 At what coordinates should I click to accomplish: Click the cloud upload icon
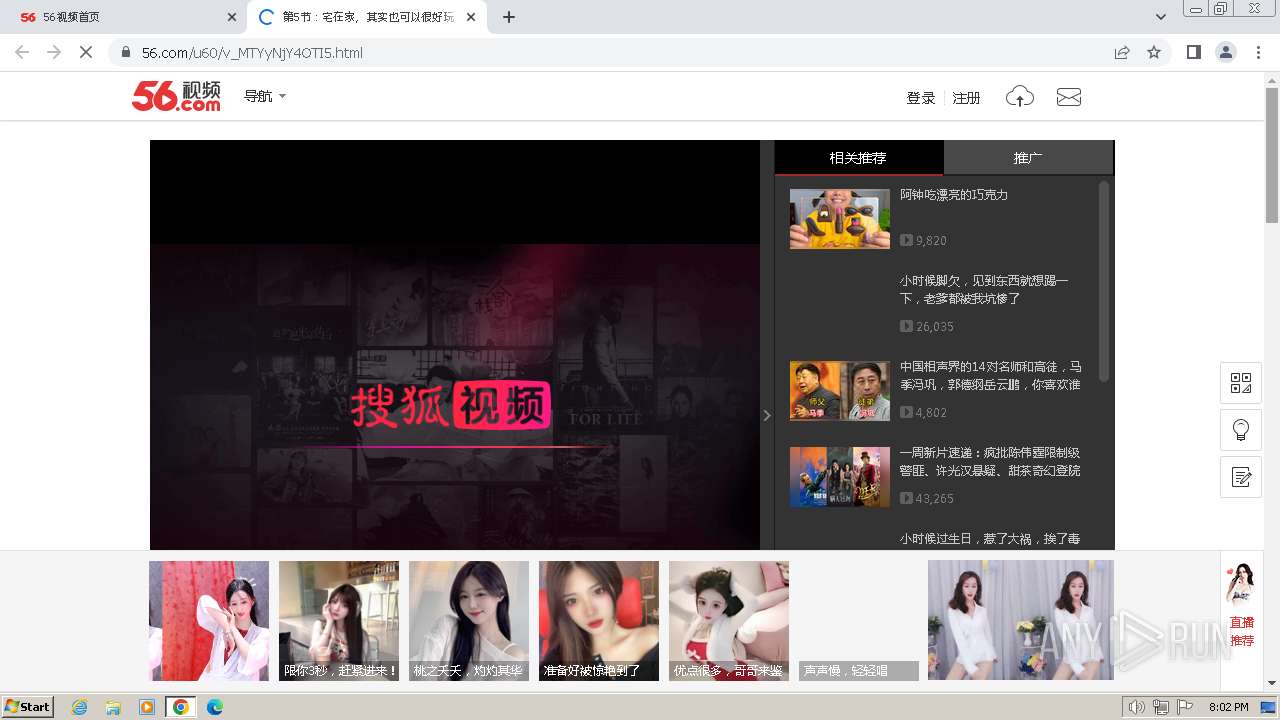pyautogui.click(x=1019, y=97)
